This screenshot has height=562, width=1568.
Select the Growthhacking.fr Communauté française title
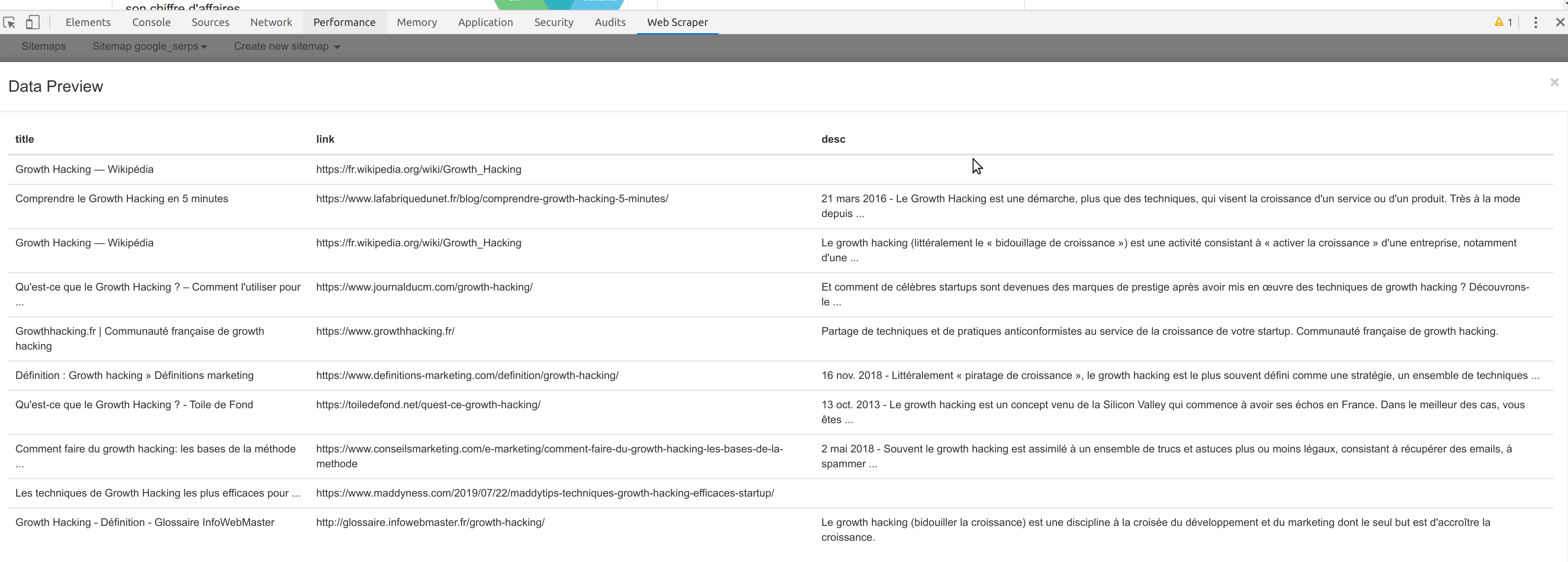[x=139, y=339]
